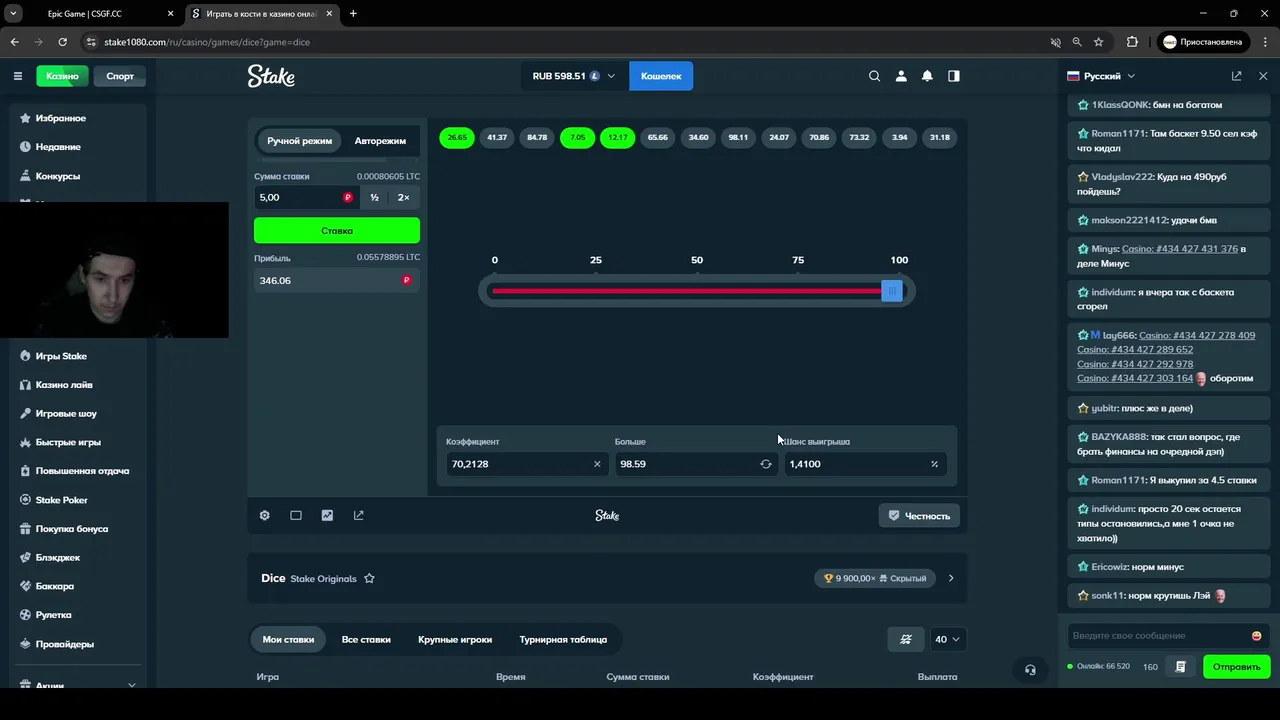Open past result 26.65 chip

click(x=457, y=137)
